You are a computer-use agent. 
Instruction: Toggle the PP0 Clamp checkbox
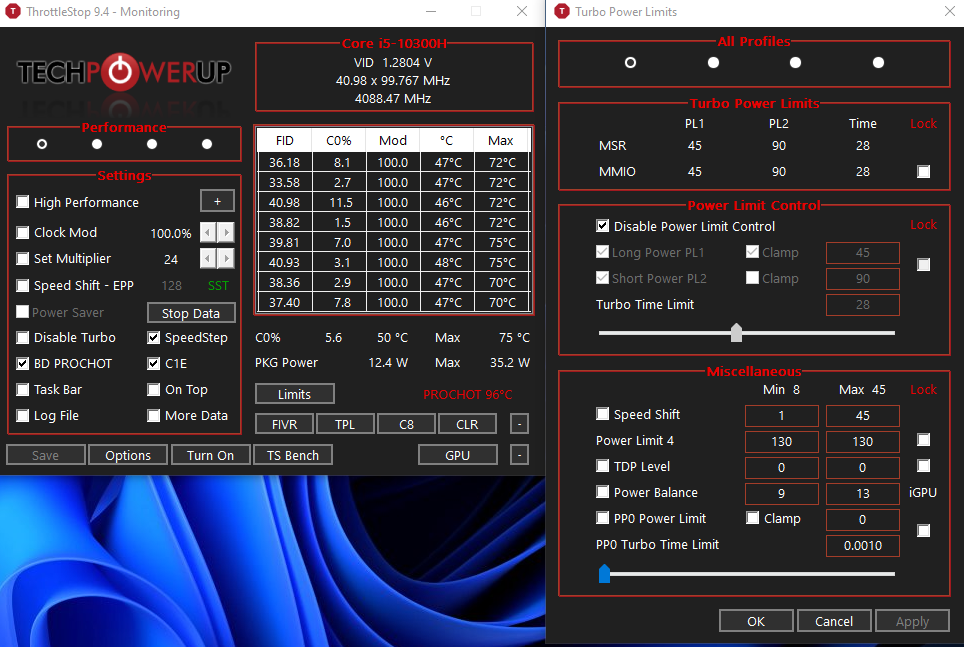pos(753,518)
